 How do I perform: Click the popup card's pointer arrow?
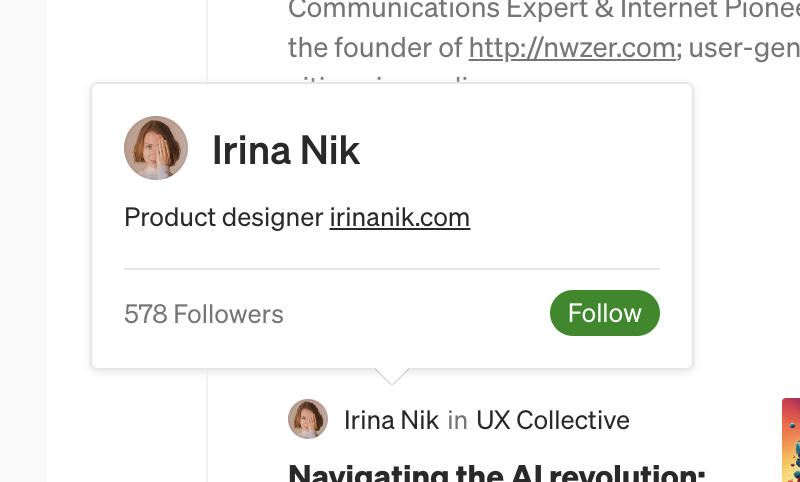click(x=392, y=376)
